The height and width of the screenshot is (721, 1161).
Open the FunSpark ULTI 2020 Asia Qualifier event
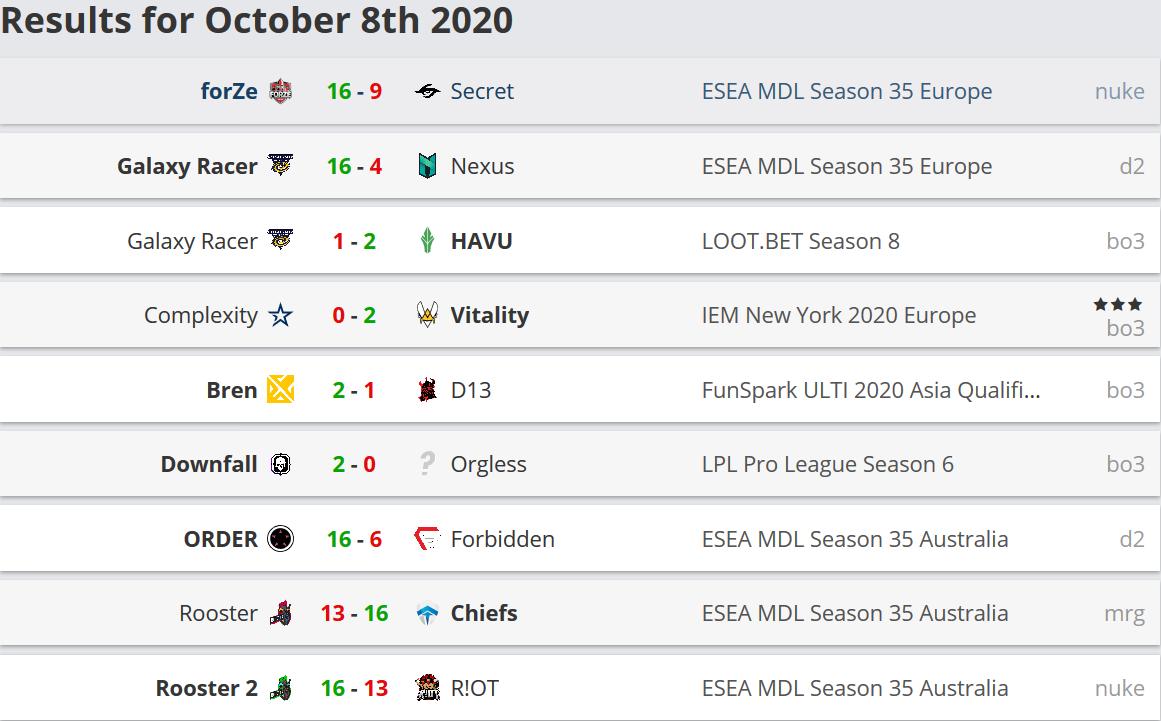(870, 390)
